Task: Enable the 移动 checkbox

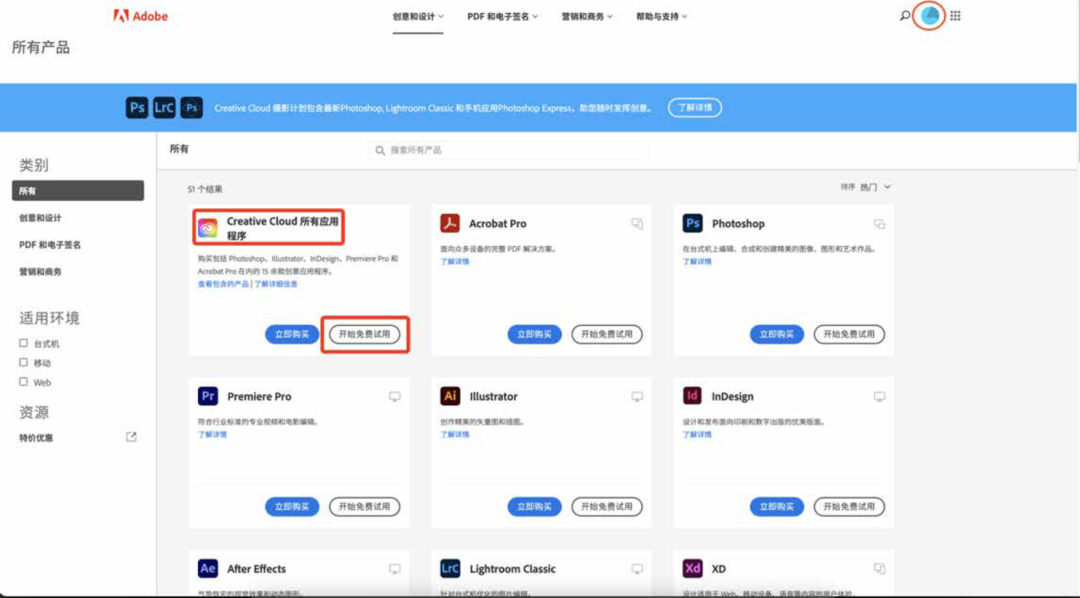Action: click(x=23, y=362)
